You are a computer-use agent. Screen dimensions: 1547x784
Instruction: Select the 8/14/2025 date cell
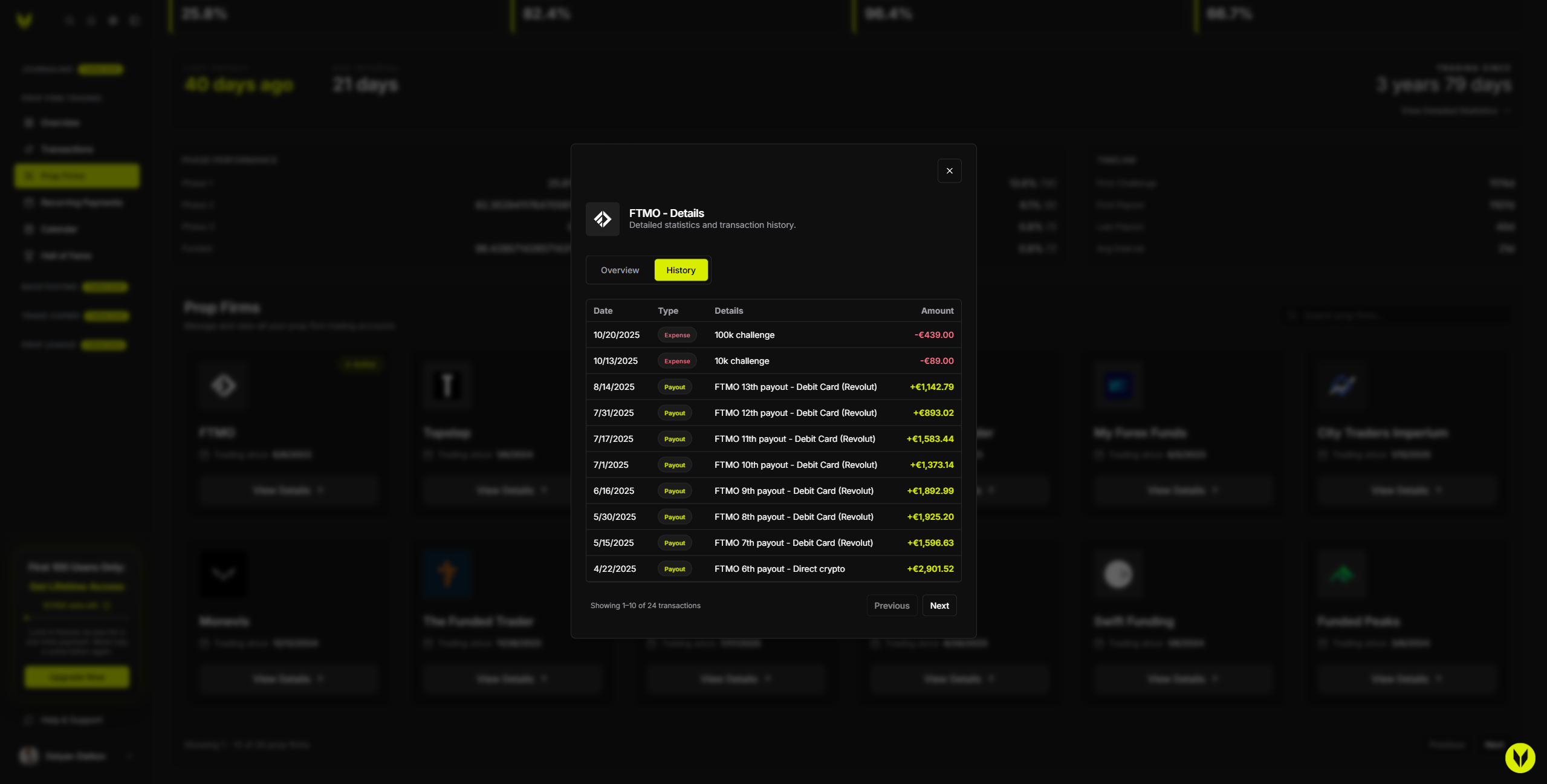pyautogui.click(x=614, y=387)
